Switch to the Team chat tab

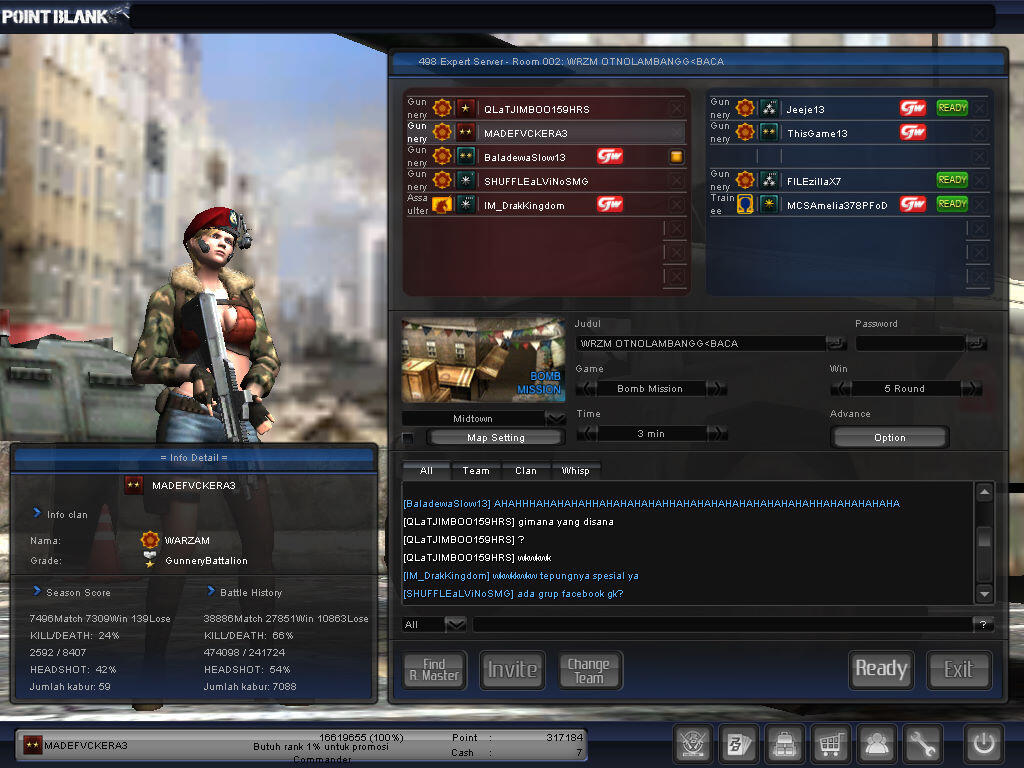(x=476, y=471)
